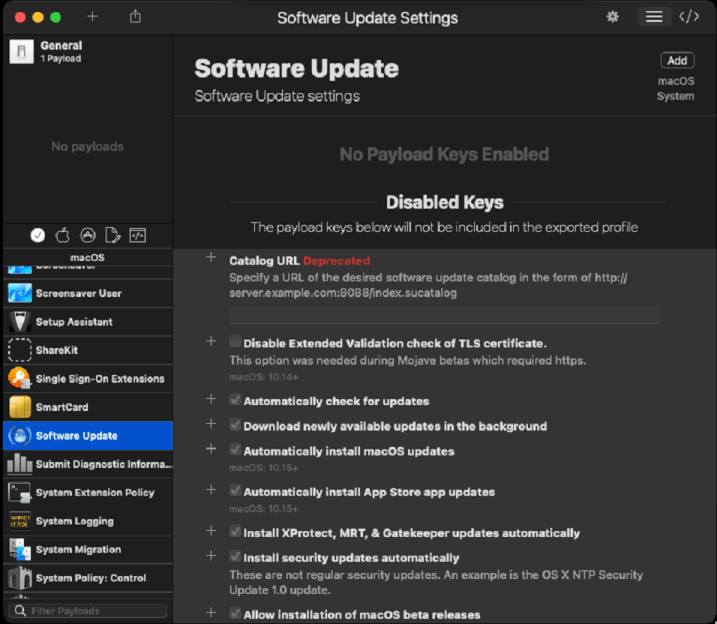
Task: Enable Install security updates key plus
Action: coord(211,556)
